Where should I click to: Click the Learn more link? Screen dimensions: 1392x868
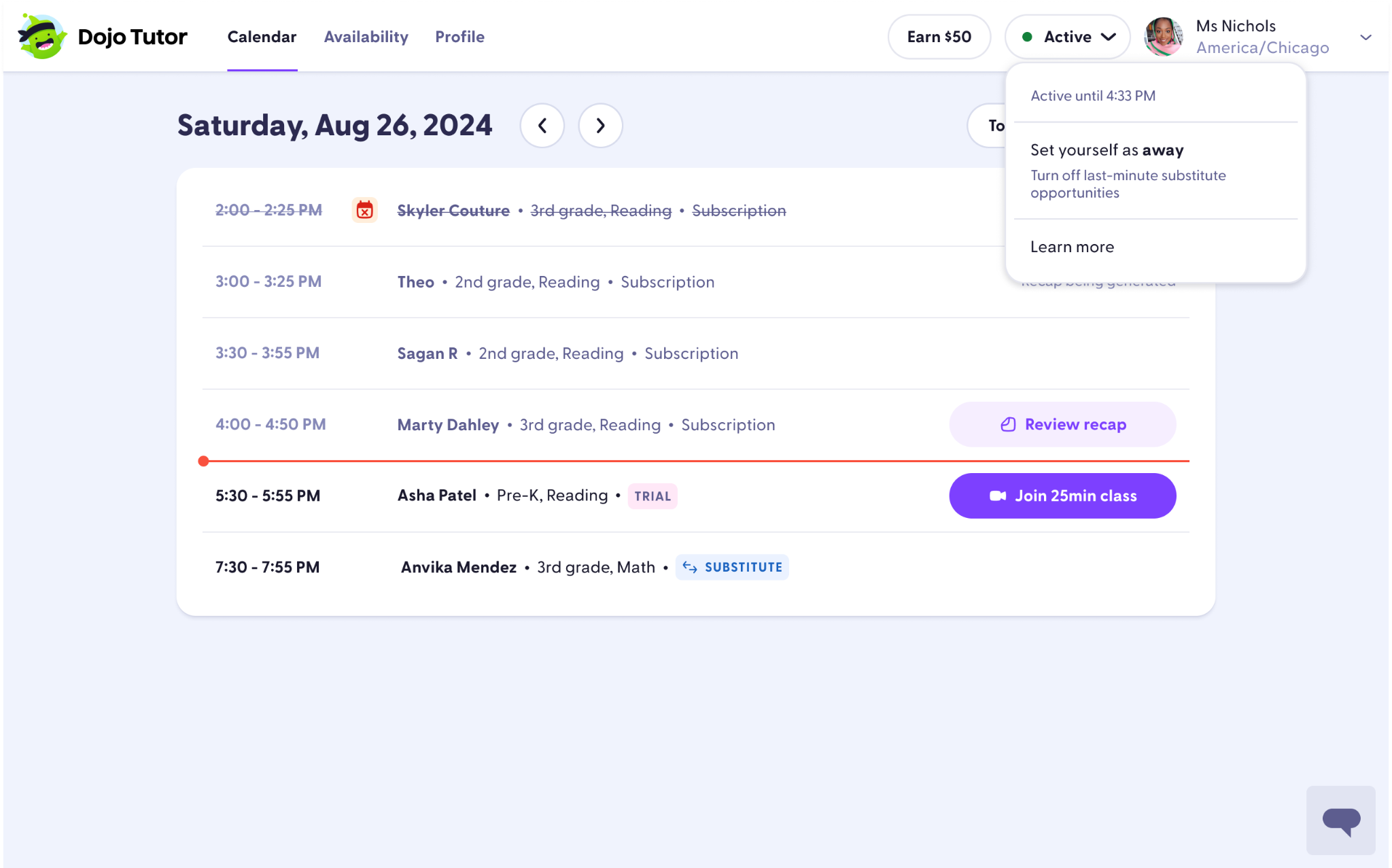1072,247
